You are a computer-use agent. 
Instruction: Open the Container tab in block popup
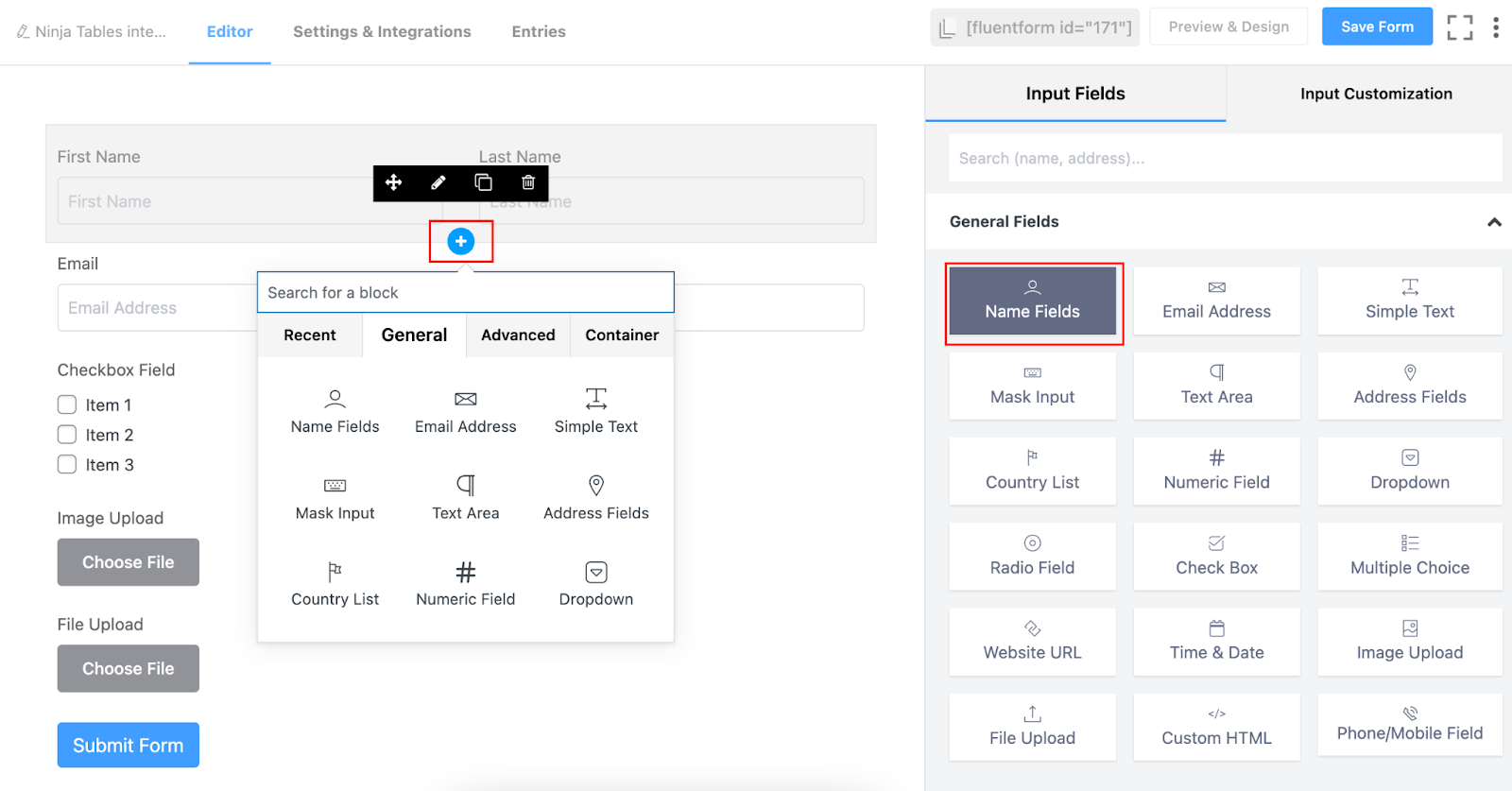[x=622, y=335]
